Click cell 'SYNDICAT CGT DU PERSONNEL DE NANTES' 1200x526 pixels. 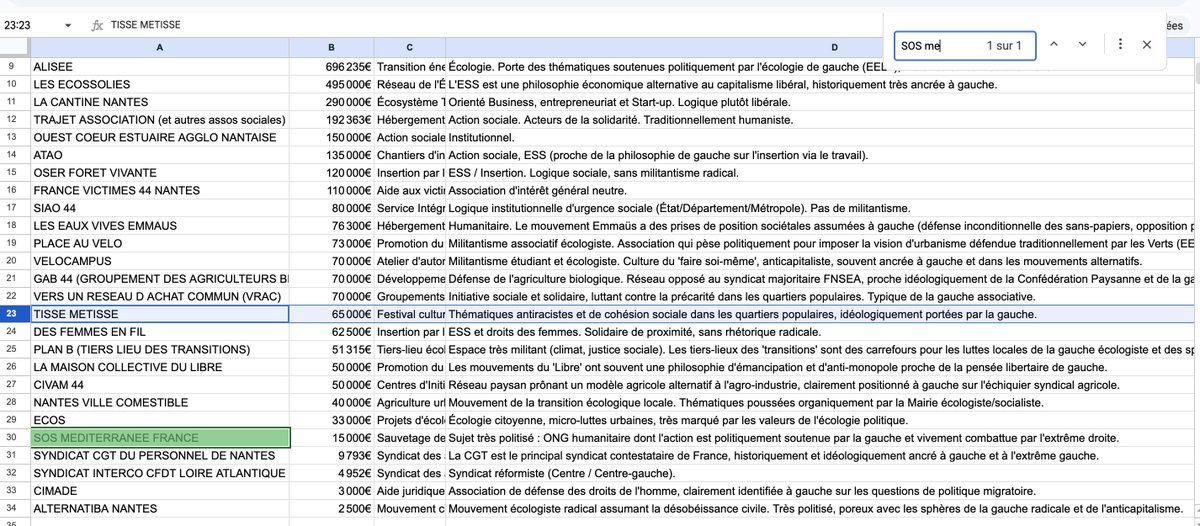pyautogui.click(x=160, y=456)
